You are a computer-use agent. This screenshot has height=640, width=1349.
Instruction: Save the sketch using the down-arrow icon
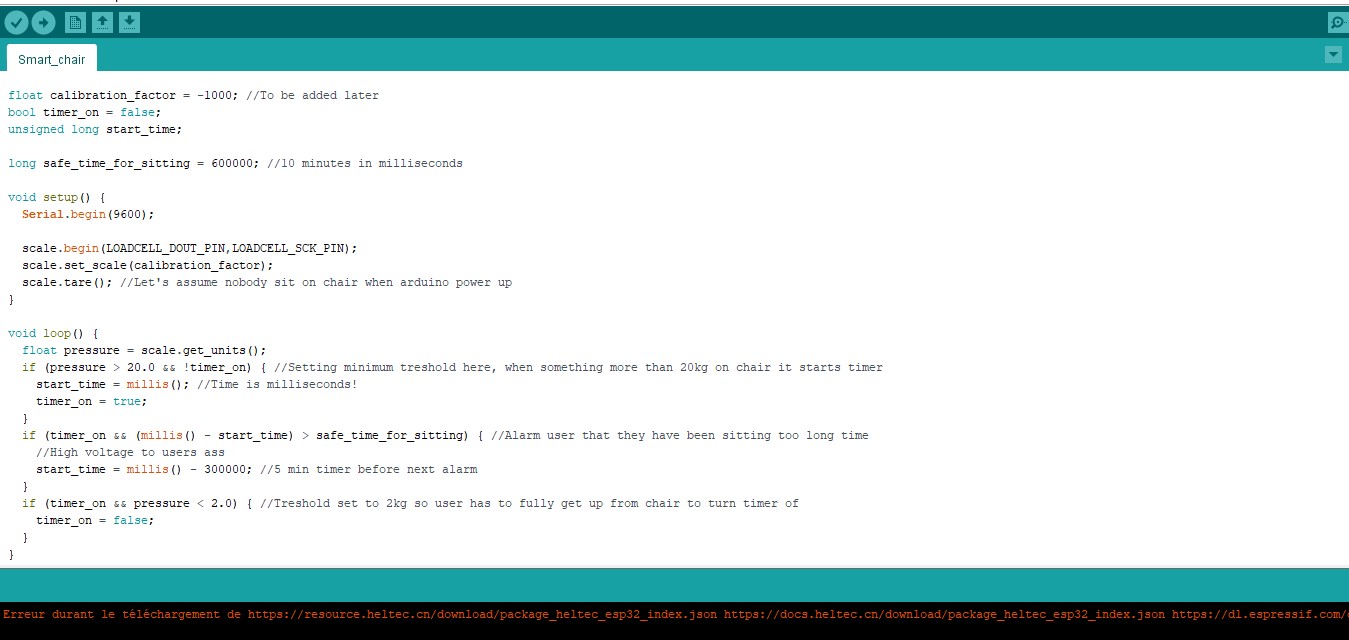point(129,22)
